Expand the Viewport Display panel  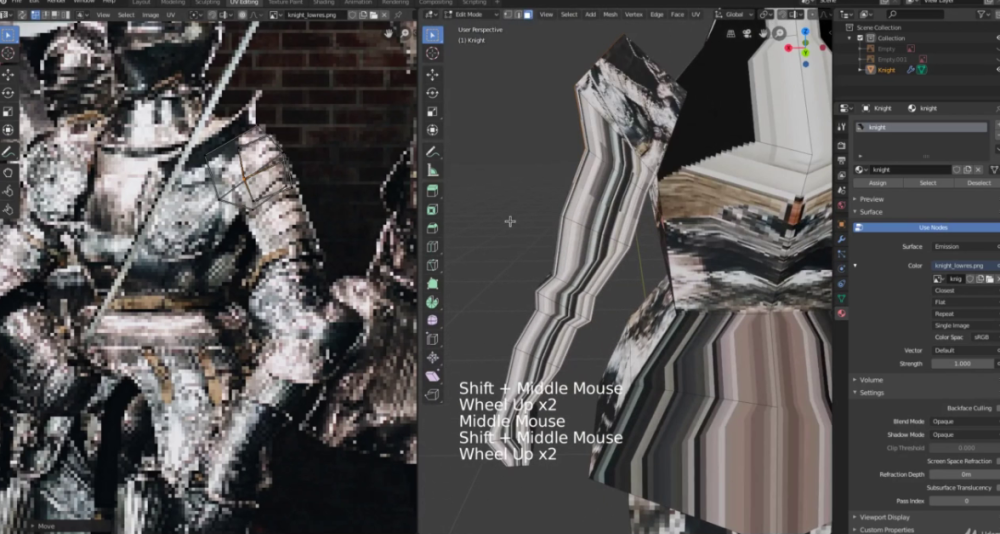point(884,517)
